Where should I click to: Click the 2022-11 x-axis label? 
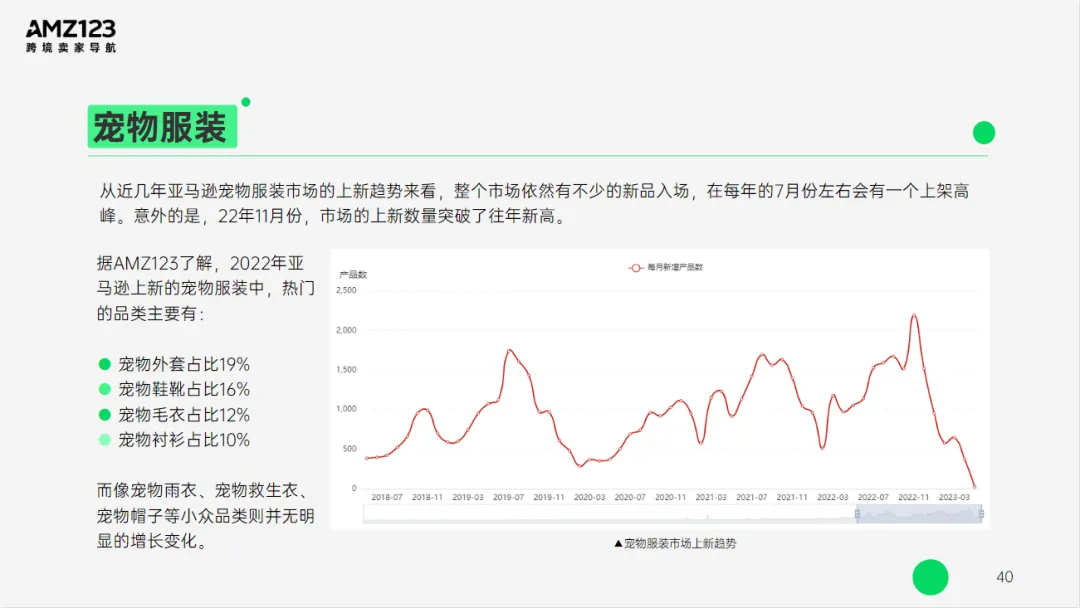[x=913, y=497]
